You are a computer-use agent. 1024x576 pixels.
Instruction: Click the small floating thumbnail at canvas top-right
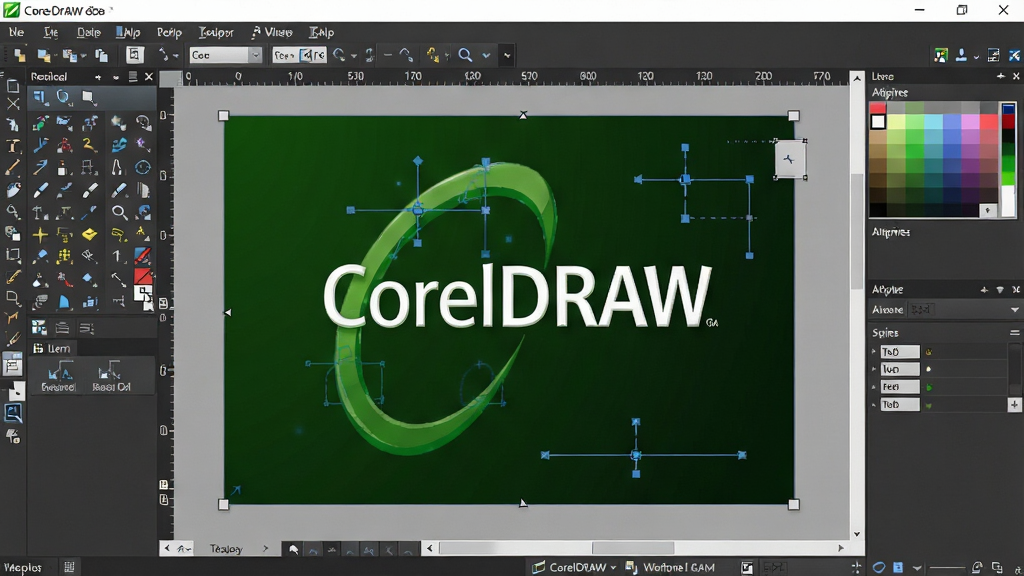pos(790,159)
